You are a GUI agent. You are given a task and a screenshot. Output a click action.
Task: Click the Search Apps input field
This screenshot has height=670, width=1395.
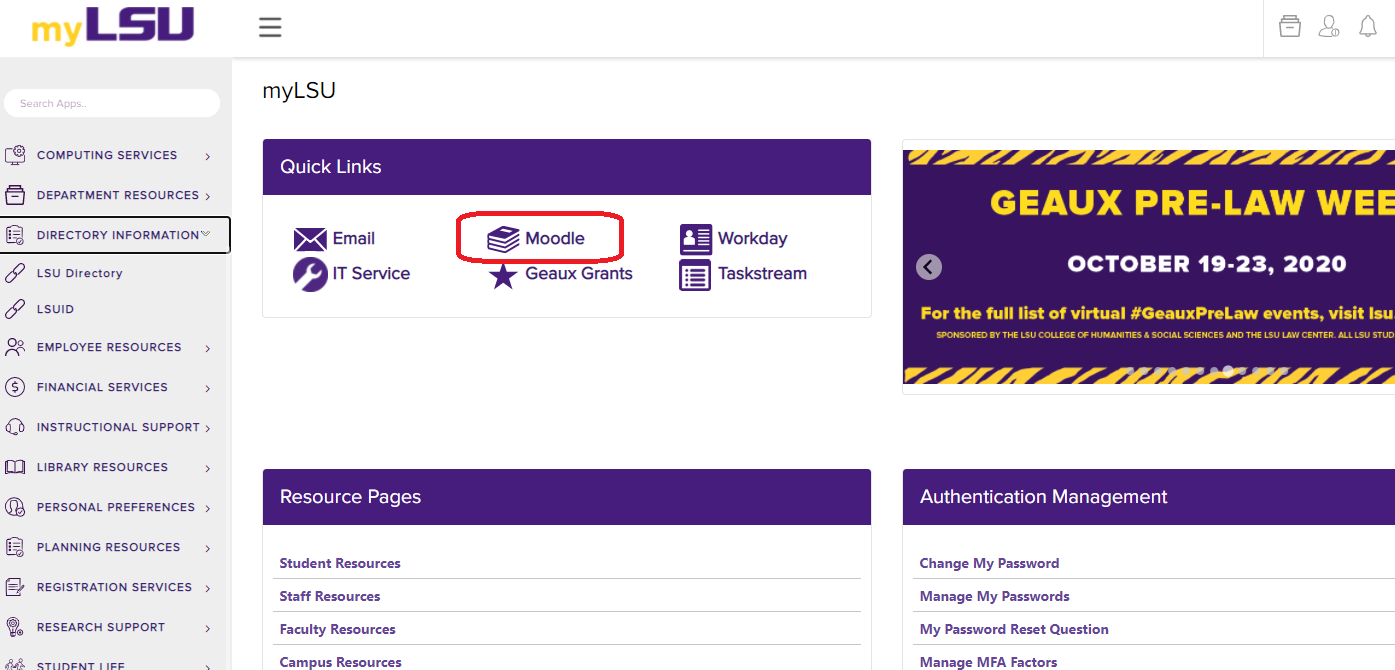coord(112,103)
